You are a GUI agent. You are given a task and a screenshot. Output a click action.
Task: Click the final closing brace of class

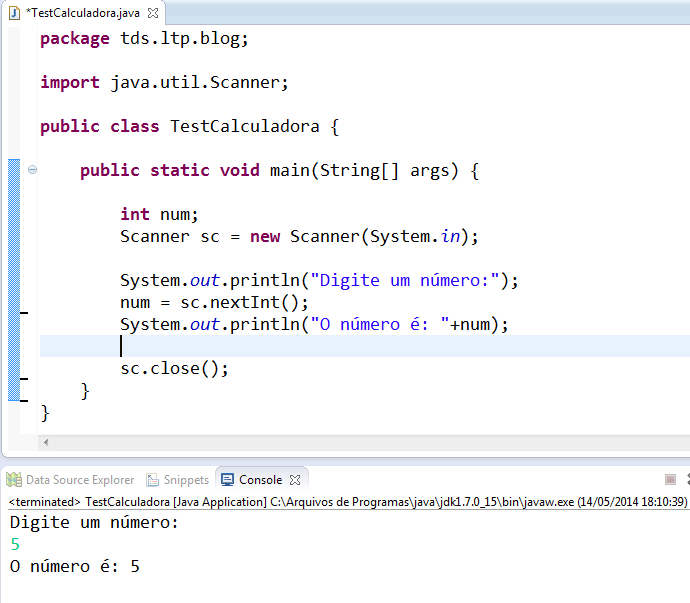[45, 413]
